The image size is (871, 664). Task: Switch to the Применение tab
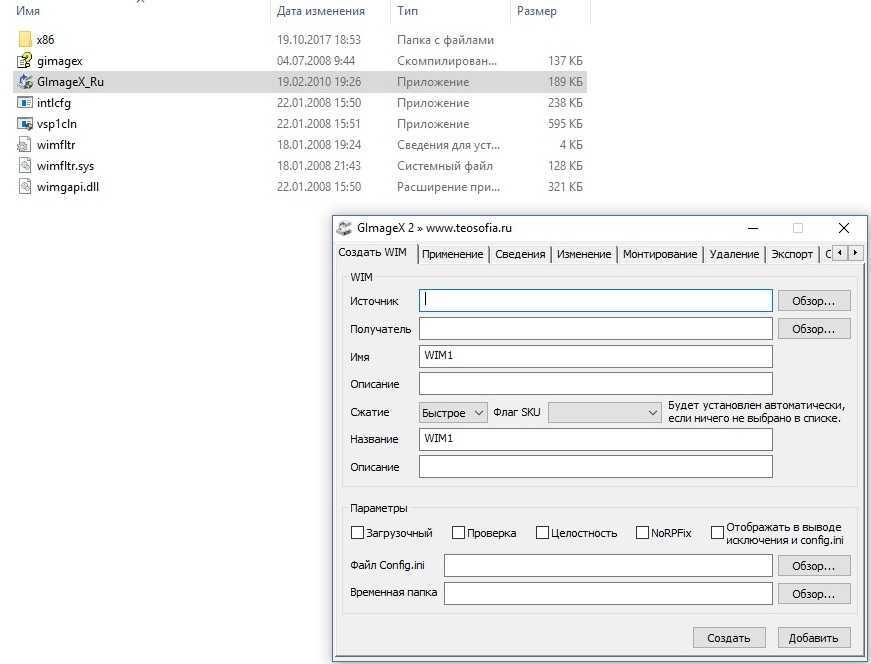tap(452, 254)
